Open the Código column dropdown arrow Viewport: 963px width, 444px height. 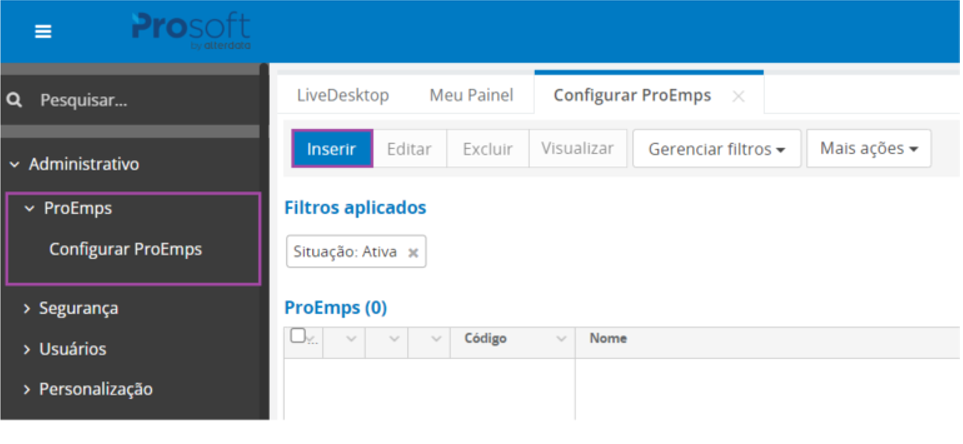point(561,339)
